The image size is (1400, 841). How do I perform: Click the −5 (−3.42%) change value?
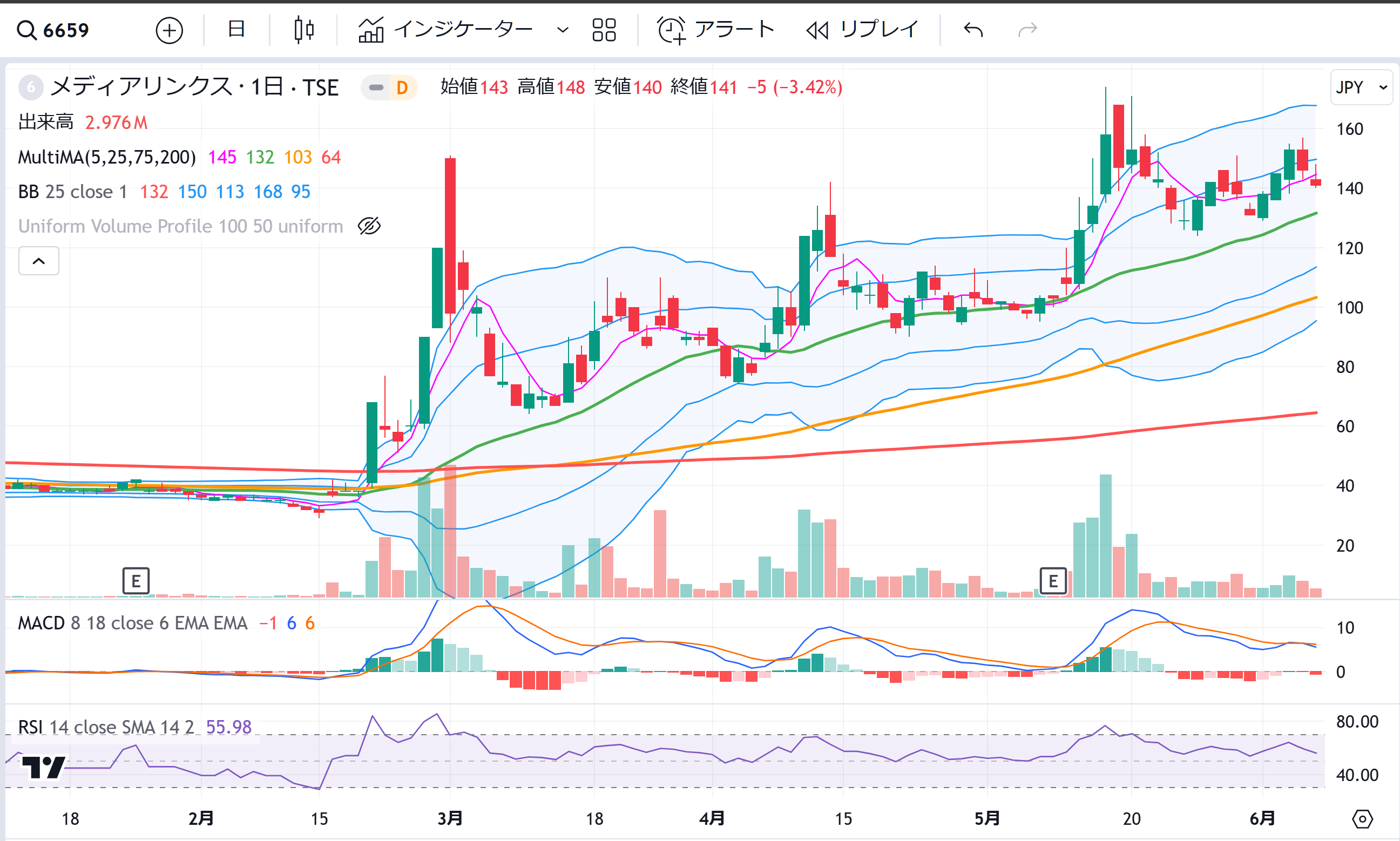(x=795, y=87)
